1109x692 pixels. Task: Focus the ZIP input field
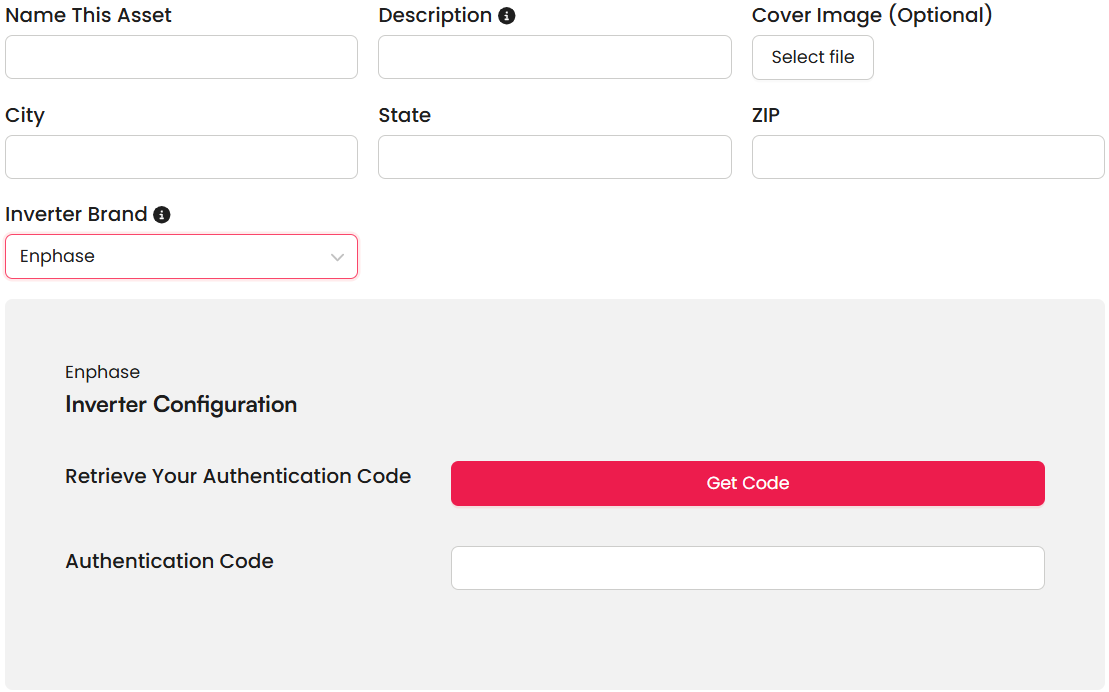click(x=928, y=157)
